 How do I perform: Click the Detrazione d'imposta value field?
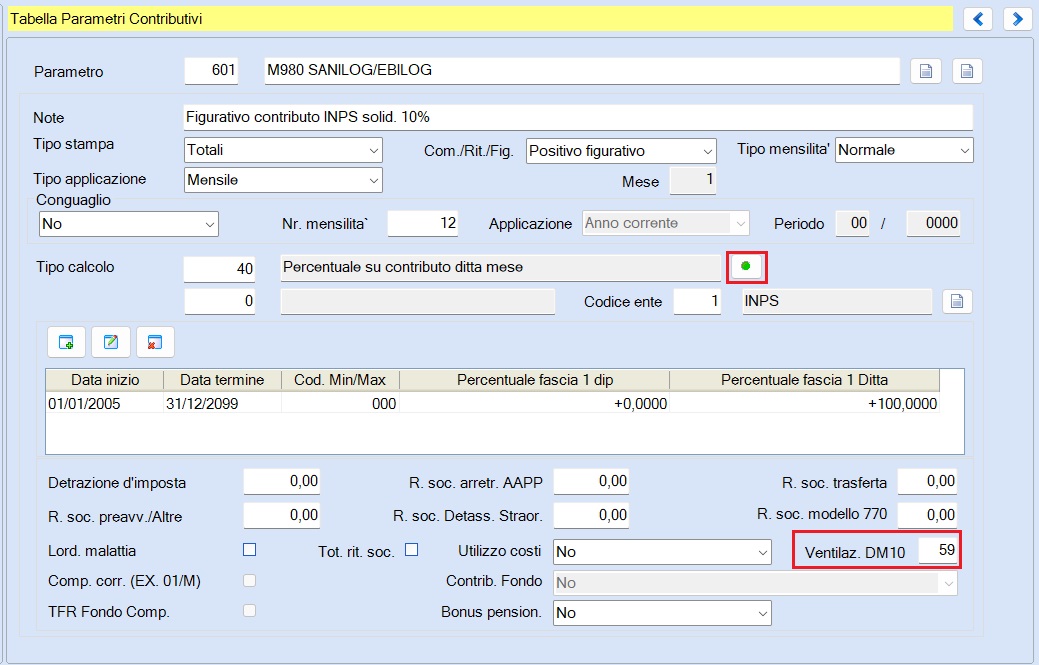coord(282,482)
